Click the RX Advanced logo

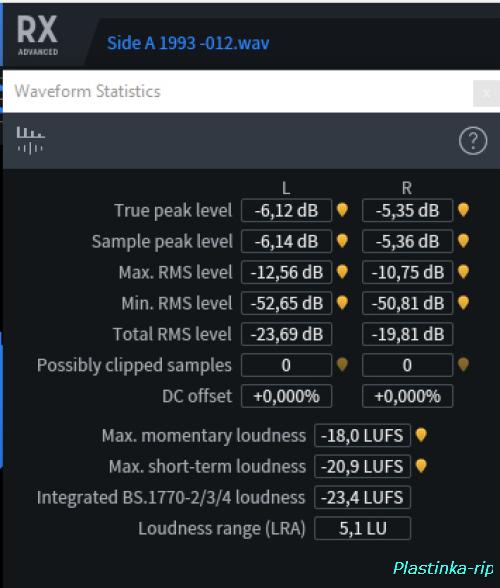(x=38, y=36)
